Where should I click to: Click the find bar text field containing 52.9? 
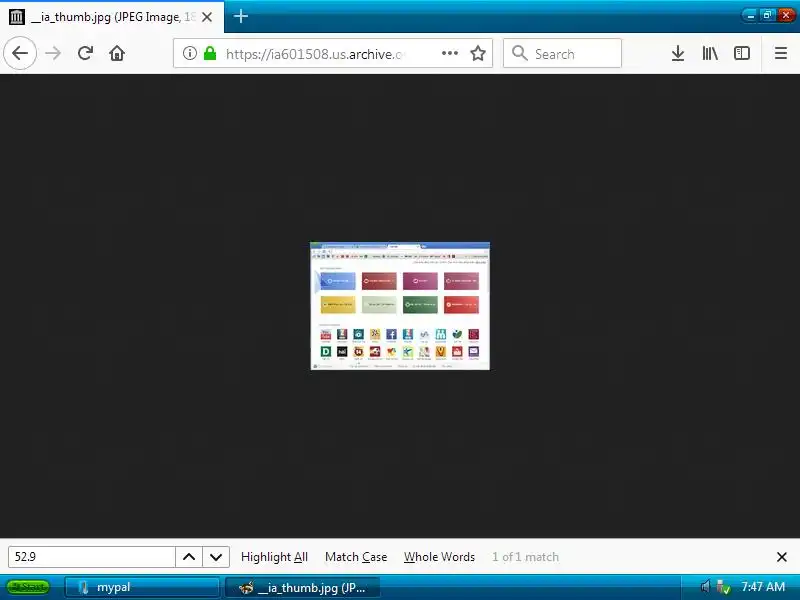point(92,557)
